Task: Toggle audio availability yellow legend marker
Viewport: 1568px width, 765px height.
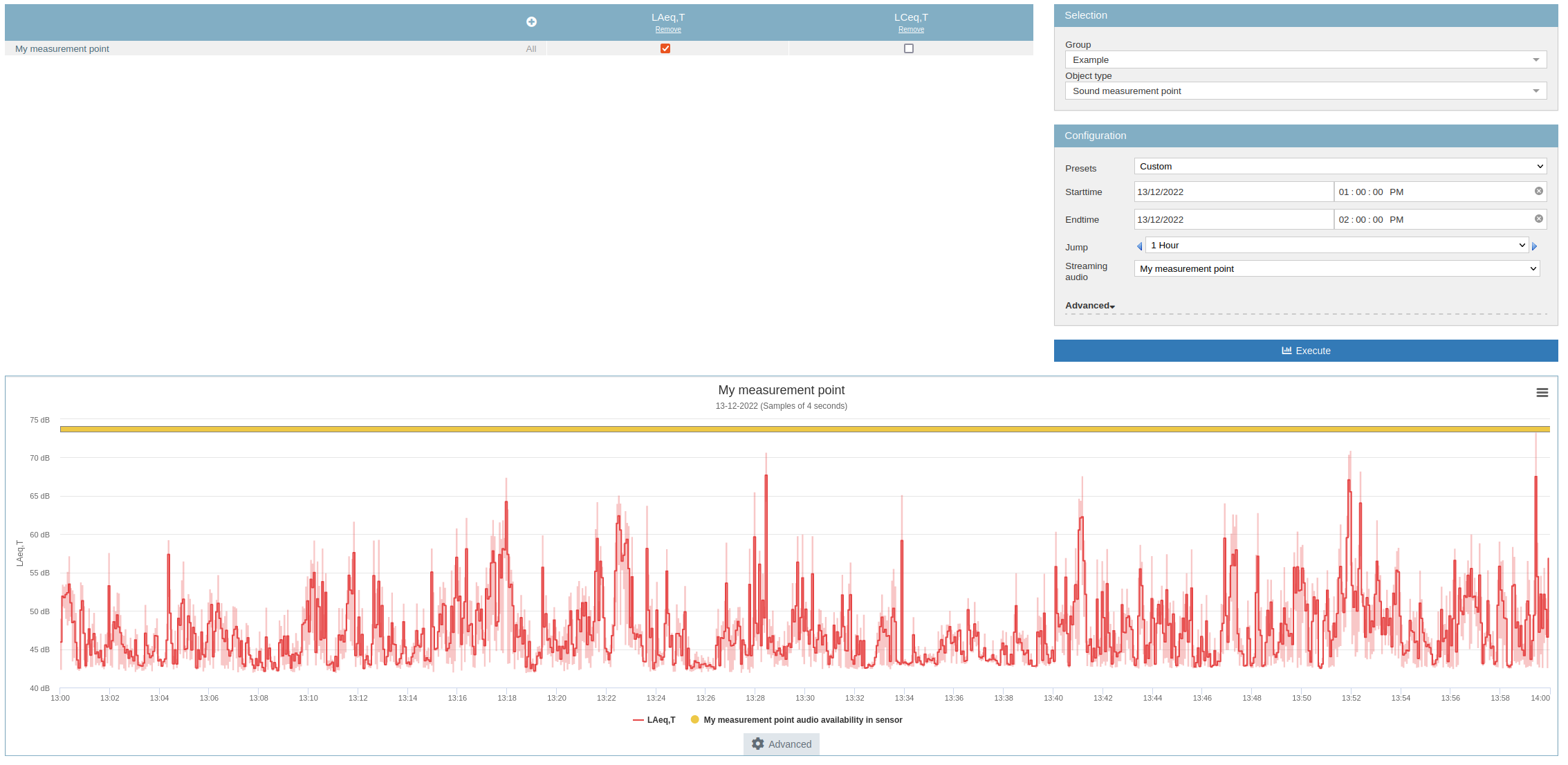Action: (694, 720)
